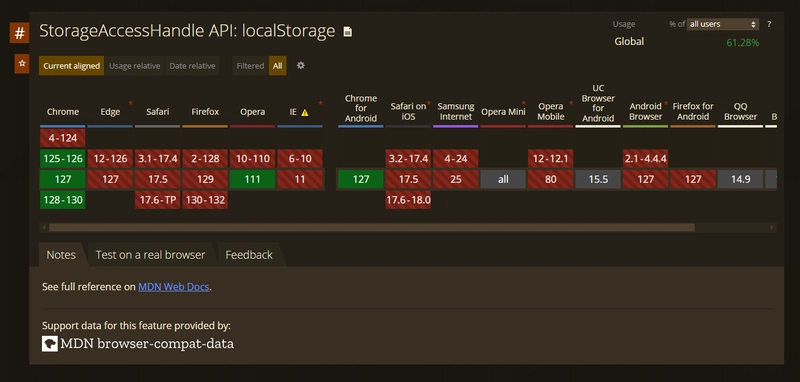
Task: Click the hash permalink icon
Action: (x=19, y=33)
